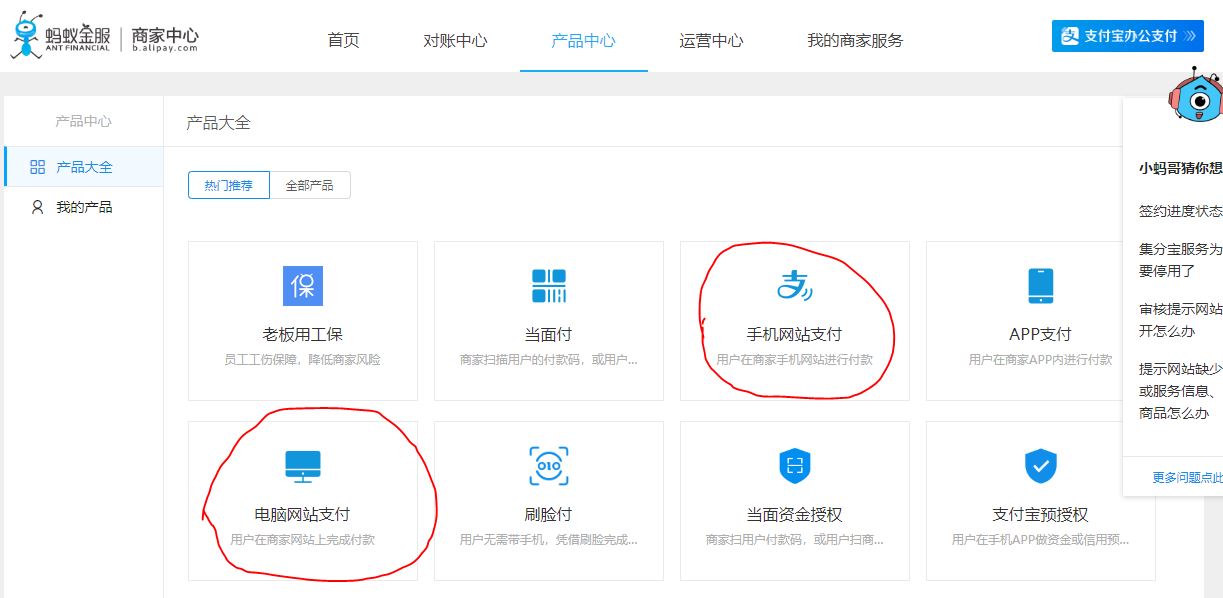Click the 老板用工保 product title
1223x598 pixels.
click(x=302, y=334)
